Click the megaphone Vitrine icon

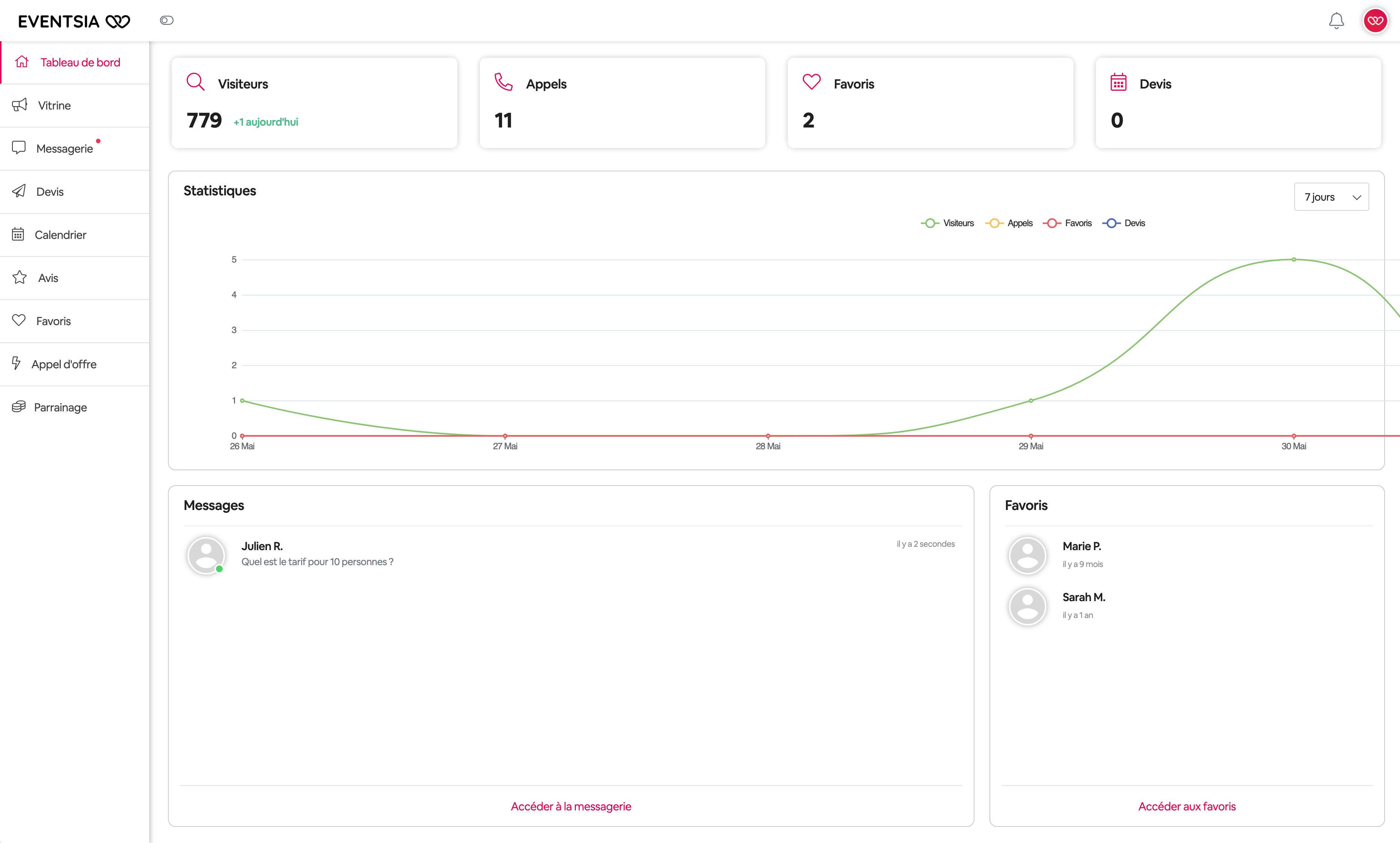pos(20,105)
